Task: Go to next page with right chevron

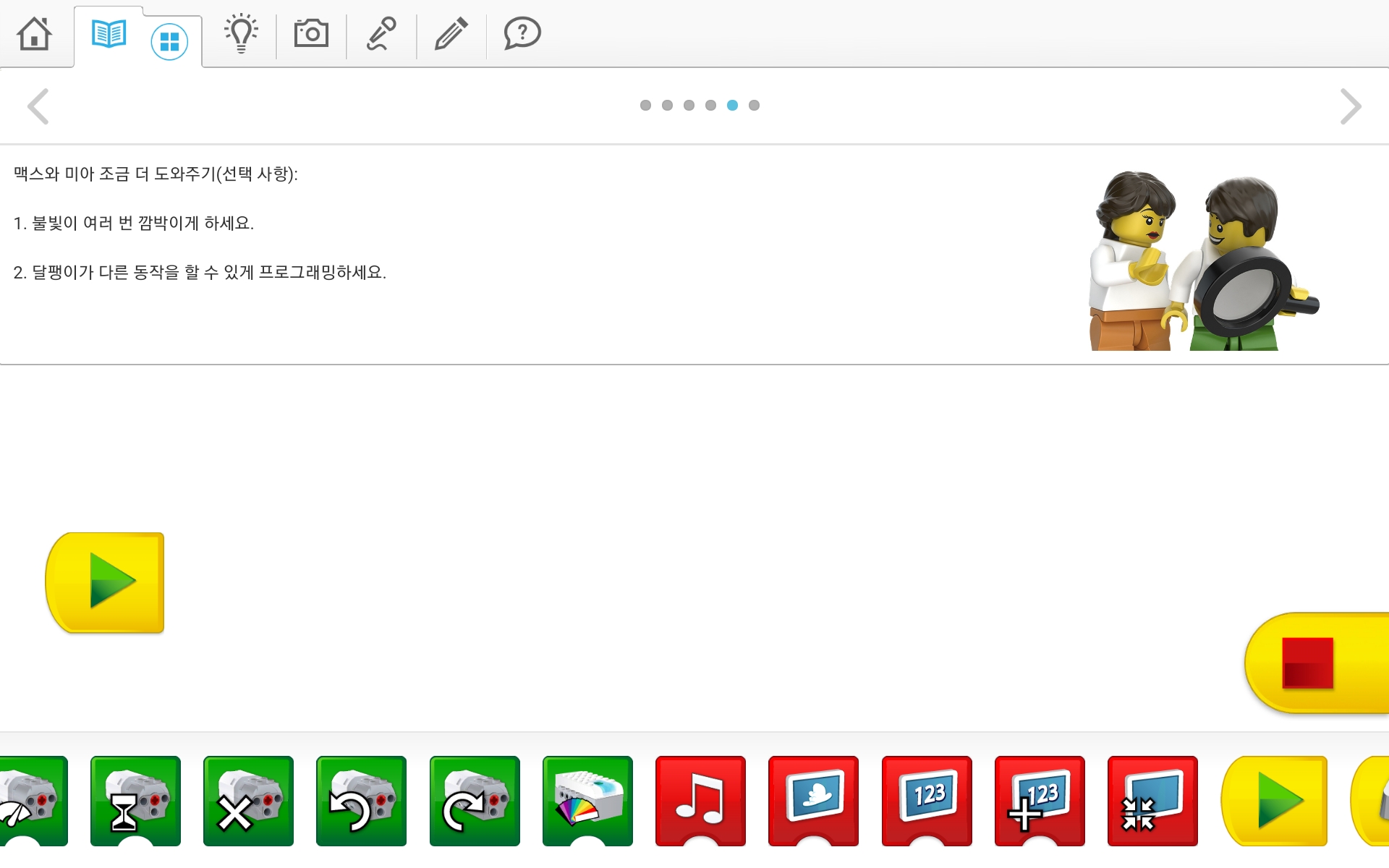Action: pyautogui.click(x=1350, y=106)
